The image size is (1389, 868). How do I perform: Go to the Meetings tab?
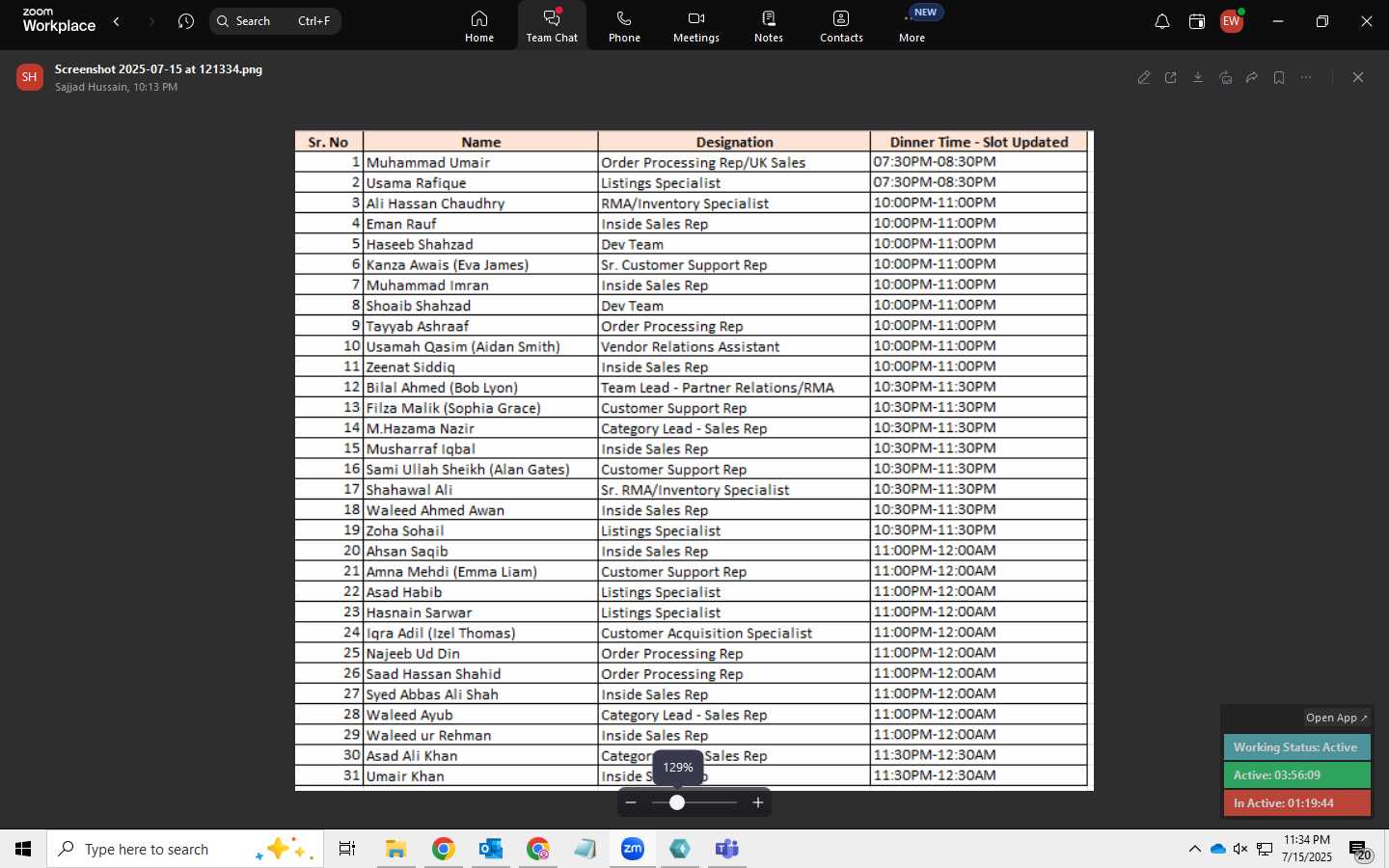pos(696,26)
